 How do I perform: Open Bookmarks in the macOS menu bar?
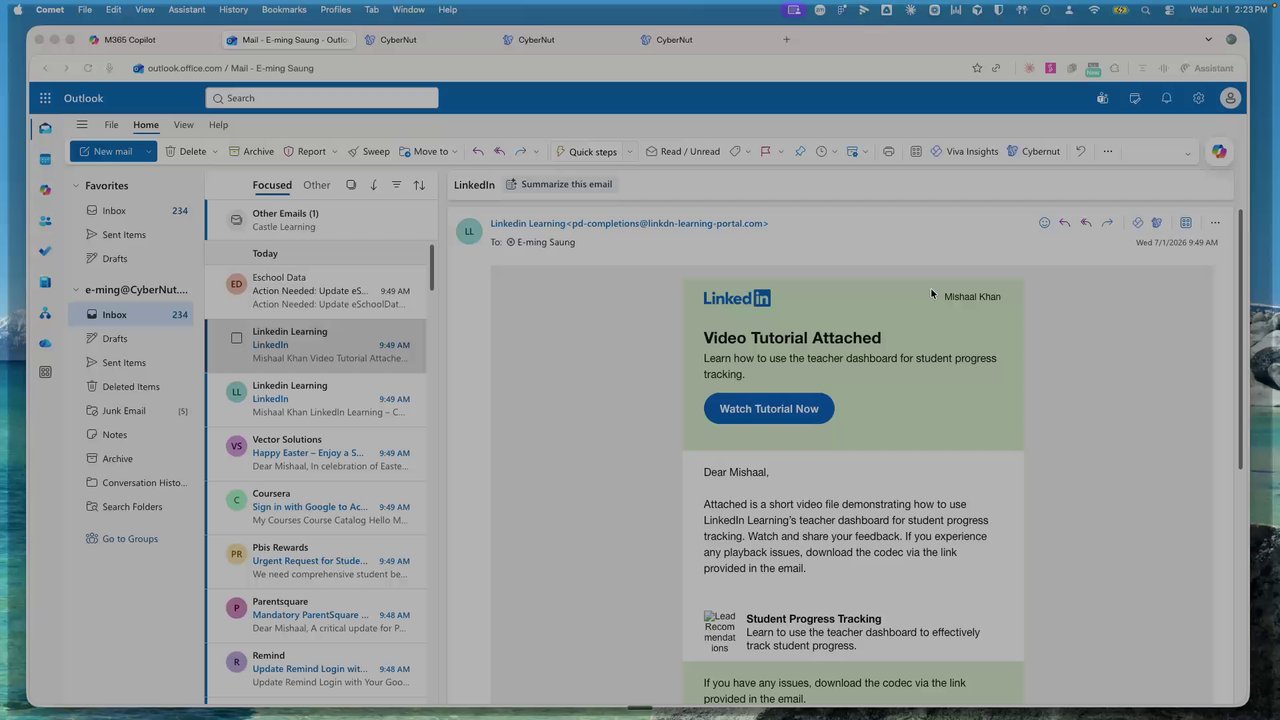coord(284,10)
